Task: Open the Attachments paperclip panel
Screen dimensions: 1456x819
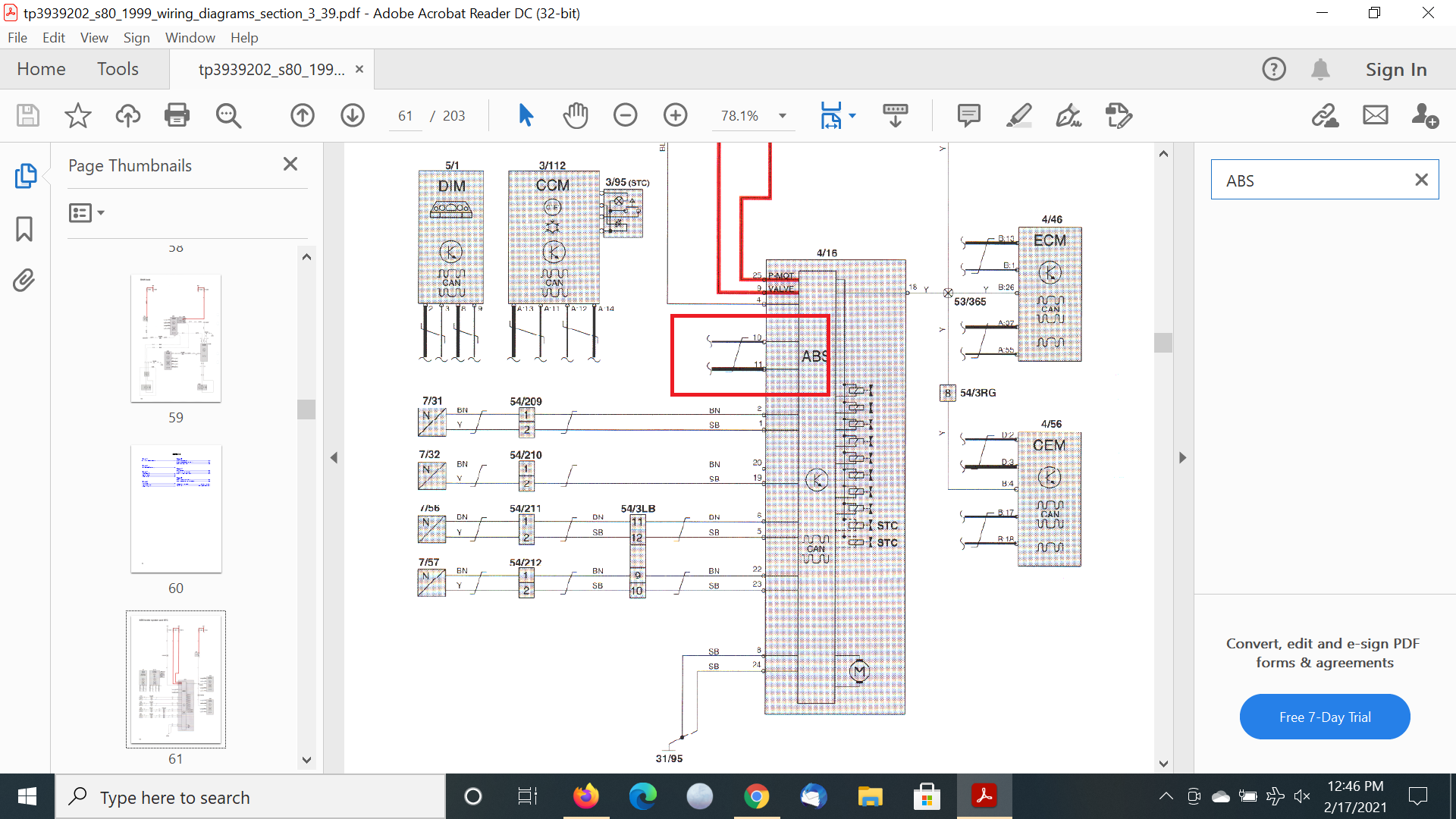Action: [x=24, y=280]
